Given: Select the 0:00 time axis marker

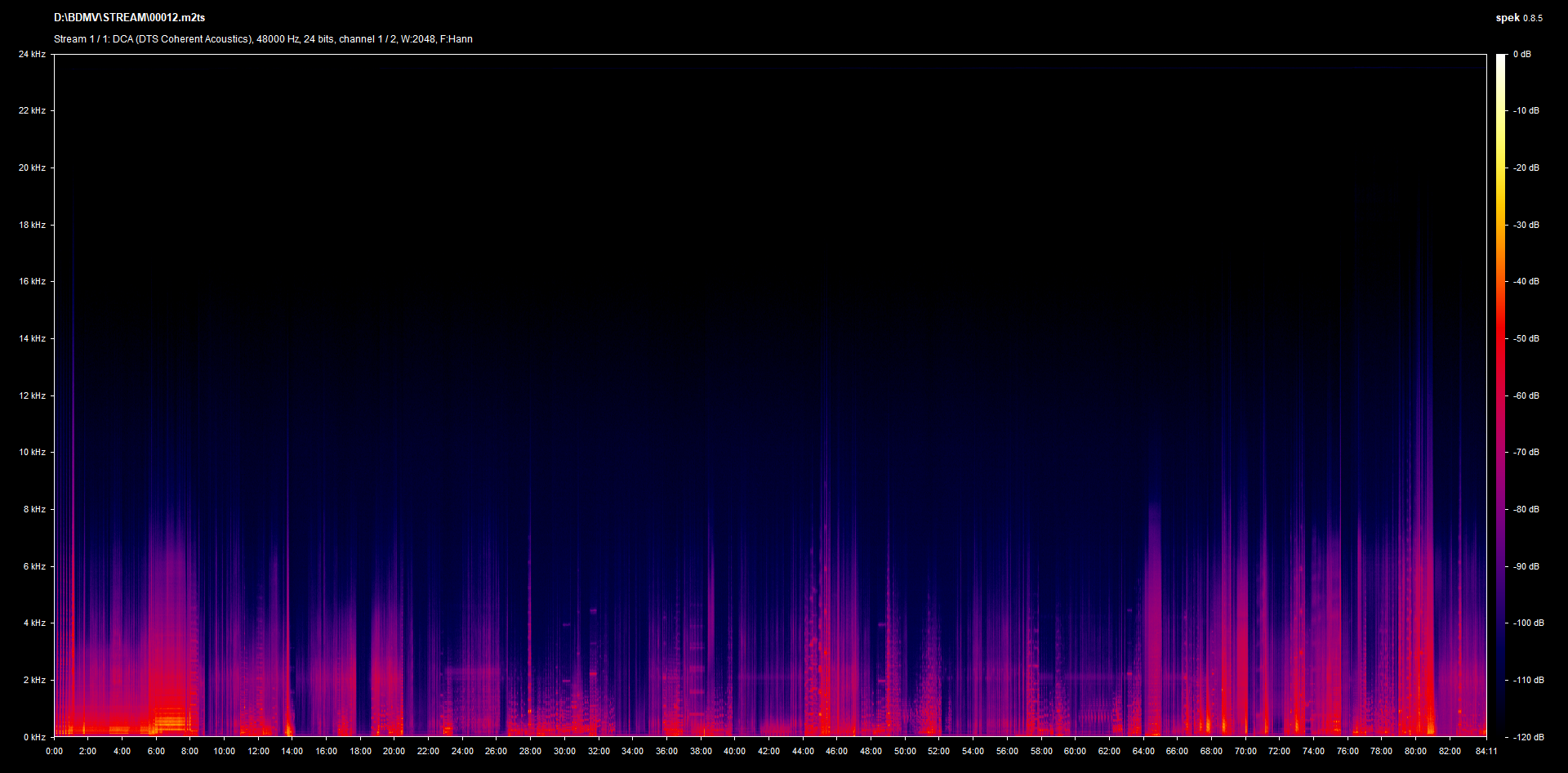Looking at the screenshot, I should click(54, 751).
